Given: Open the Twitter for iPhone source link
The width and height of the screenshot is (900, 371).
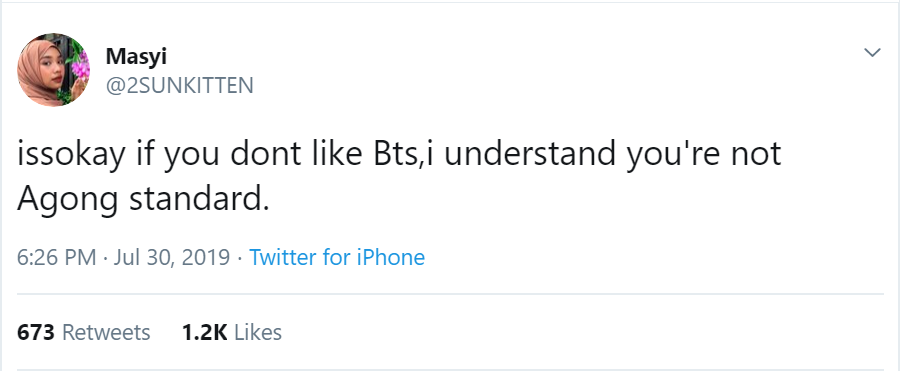Looking at the screenshot, I should (337, 257).
